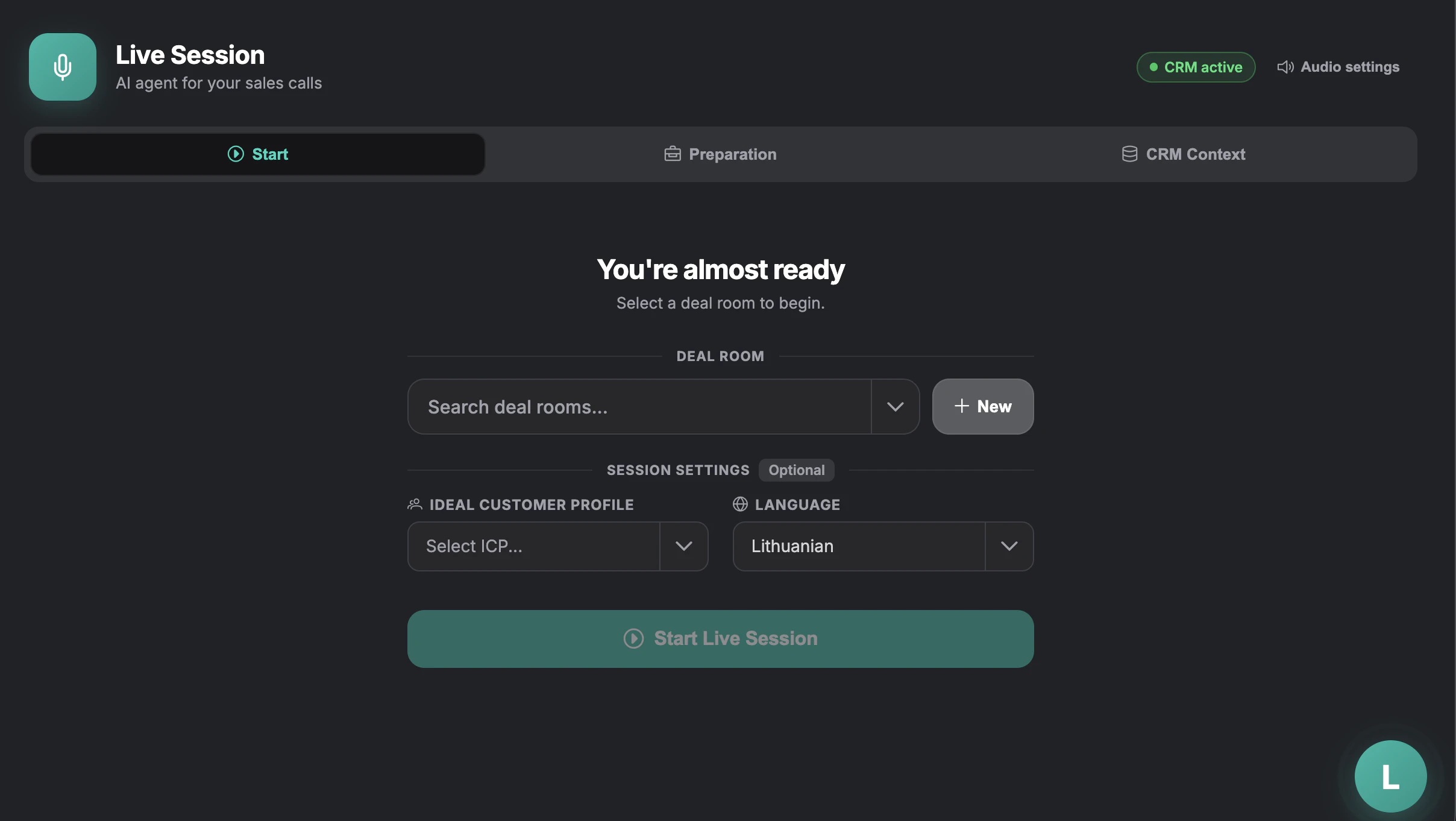Click the briefcase icon next to Preparation
The height and width of the screenshot is (821, 1456).
coord(673,154)
